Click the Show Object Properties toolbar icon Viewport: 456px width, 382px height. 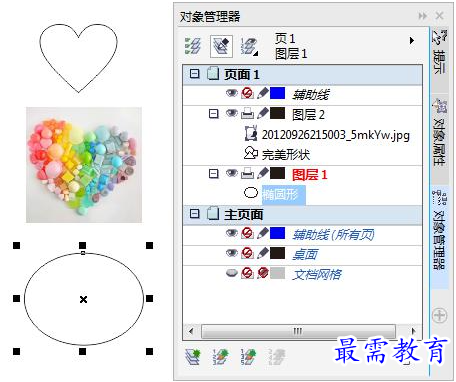[x=193, y=46]
